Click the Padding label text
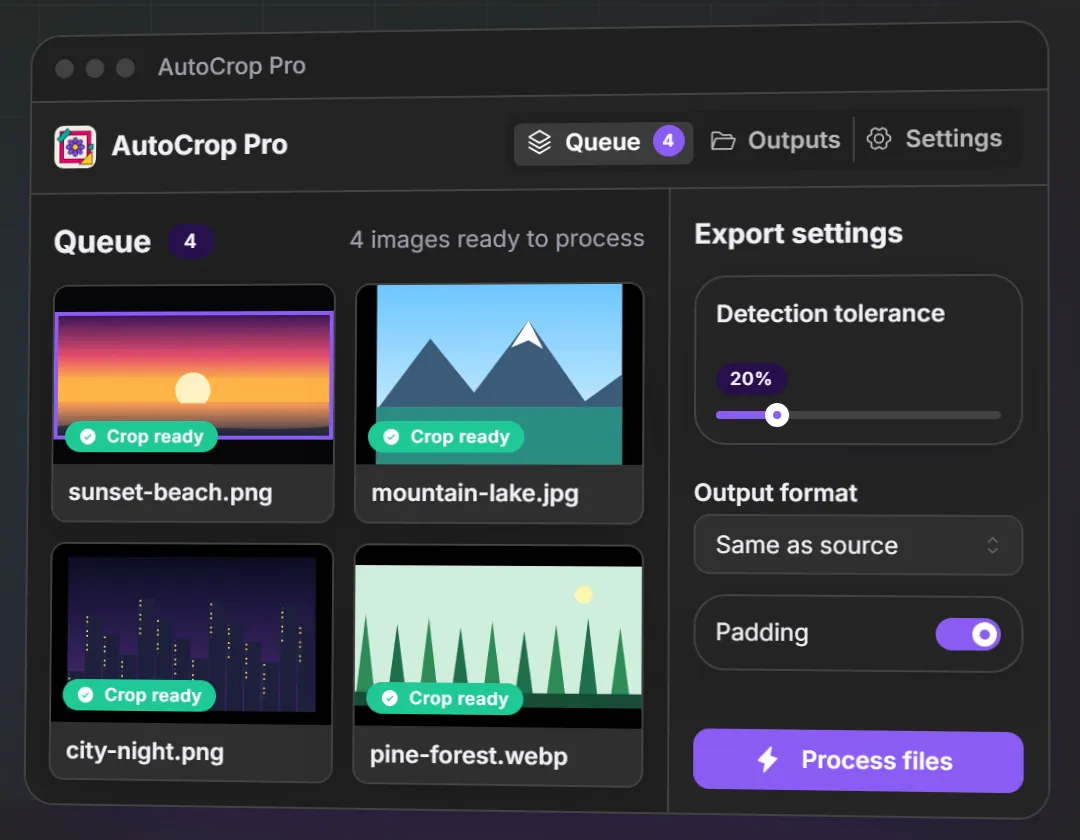 tap(762, 633)
